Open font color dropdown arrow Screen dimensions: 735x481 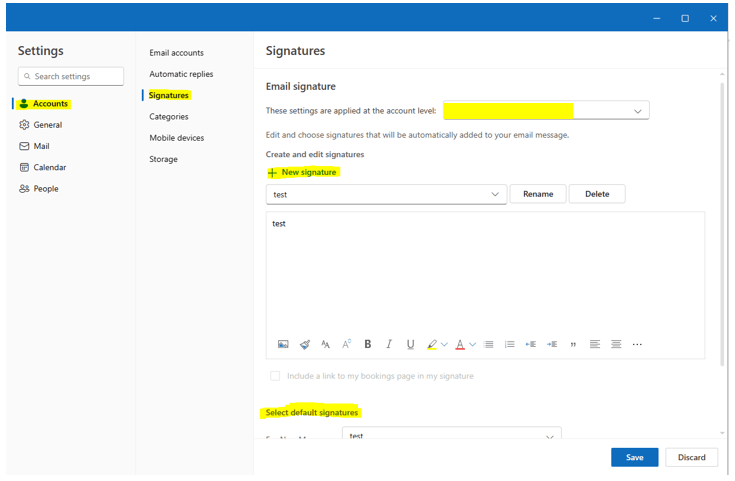[472, 345]
